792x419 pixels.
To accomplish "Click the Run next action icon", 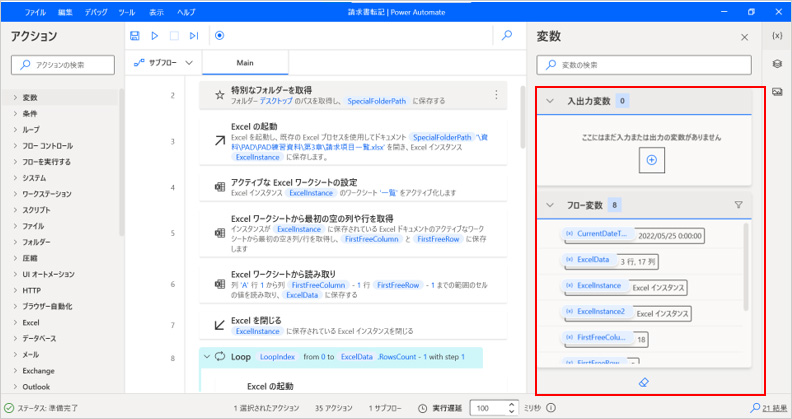I will click(x=194, y=36).
